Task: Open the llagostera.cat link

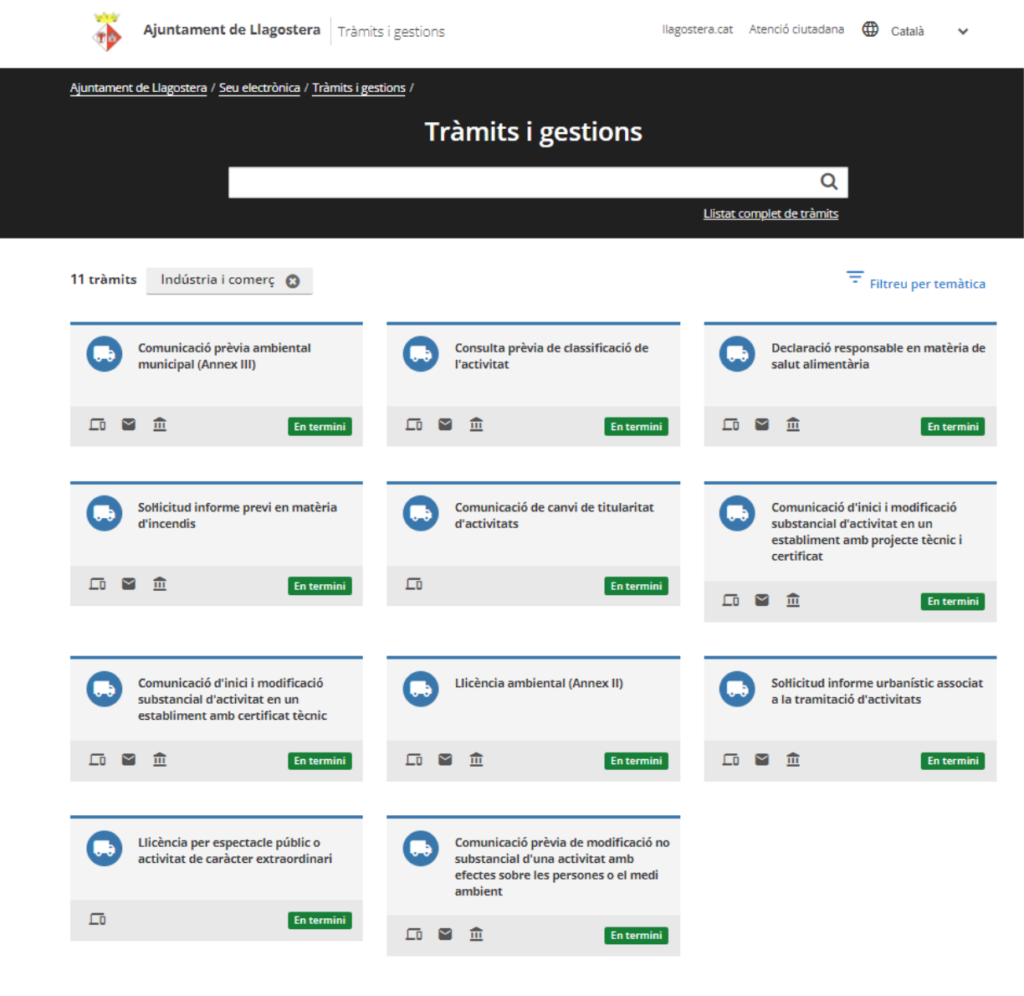Action: pos(697,30)
